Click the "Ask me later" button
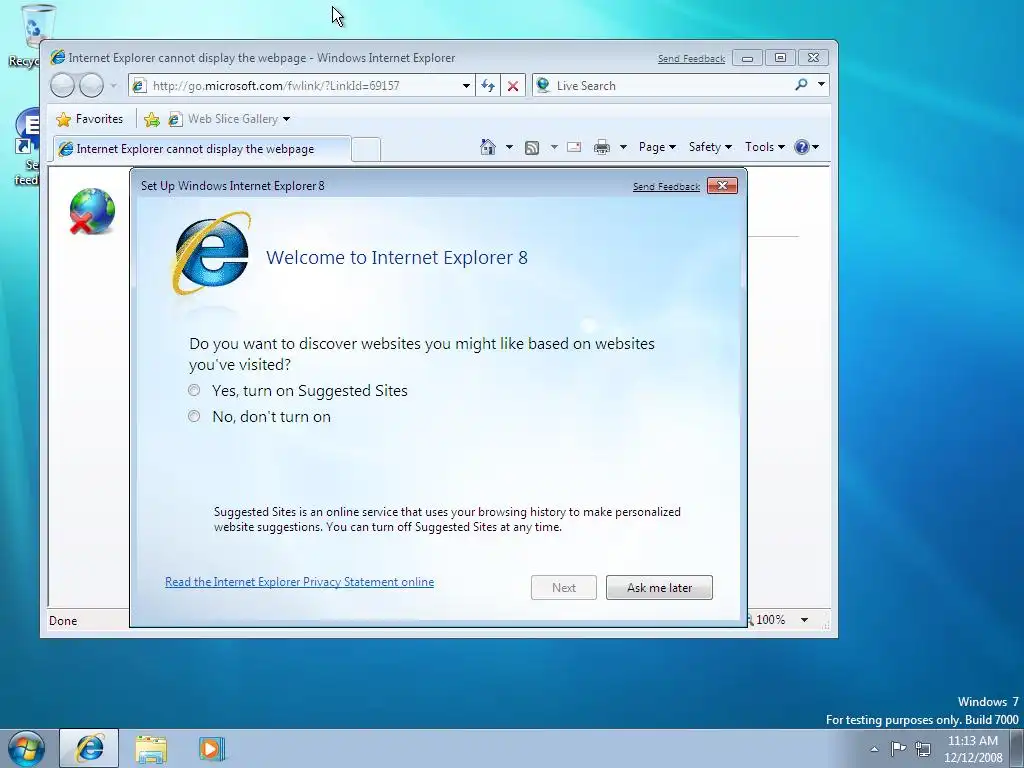 tap(659, 588)
